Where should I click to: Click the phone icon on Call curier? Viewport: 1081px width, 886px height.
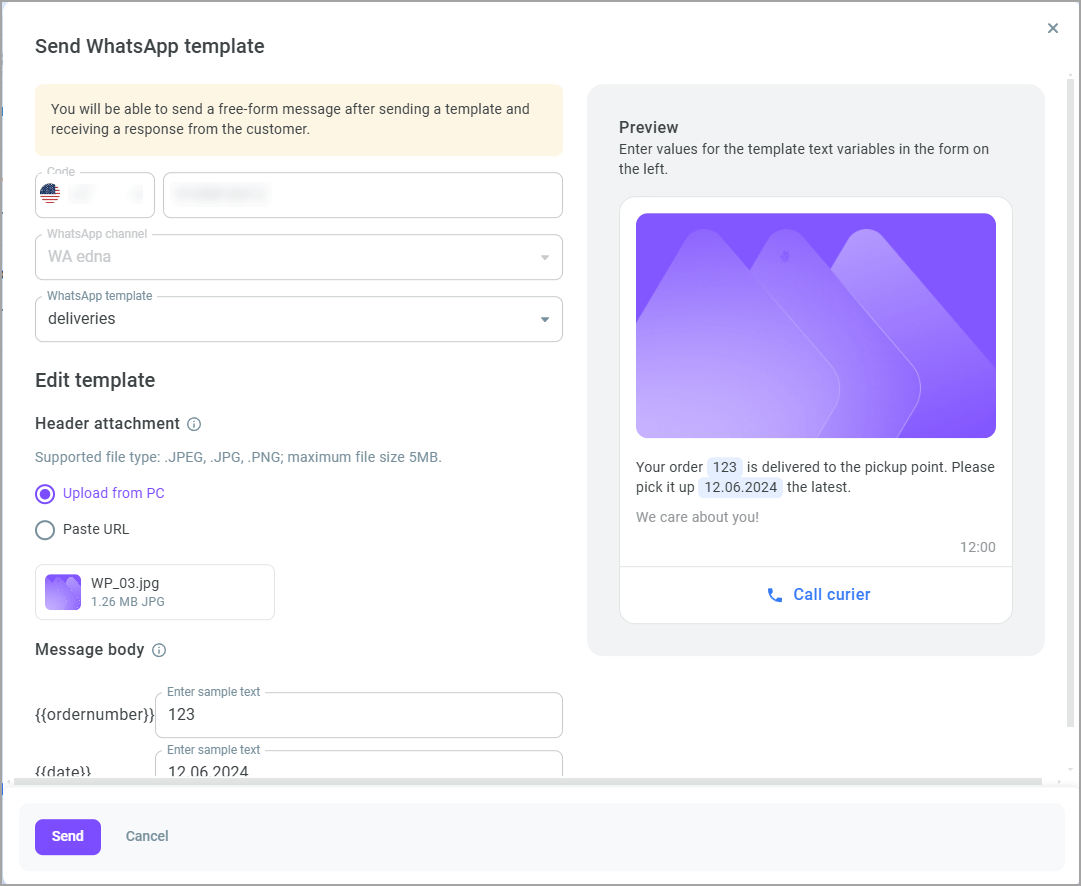[775, 595]
